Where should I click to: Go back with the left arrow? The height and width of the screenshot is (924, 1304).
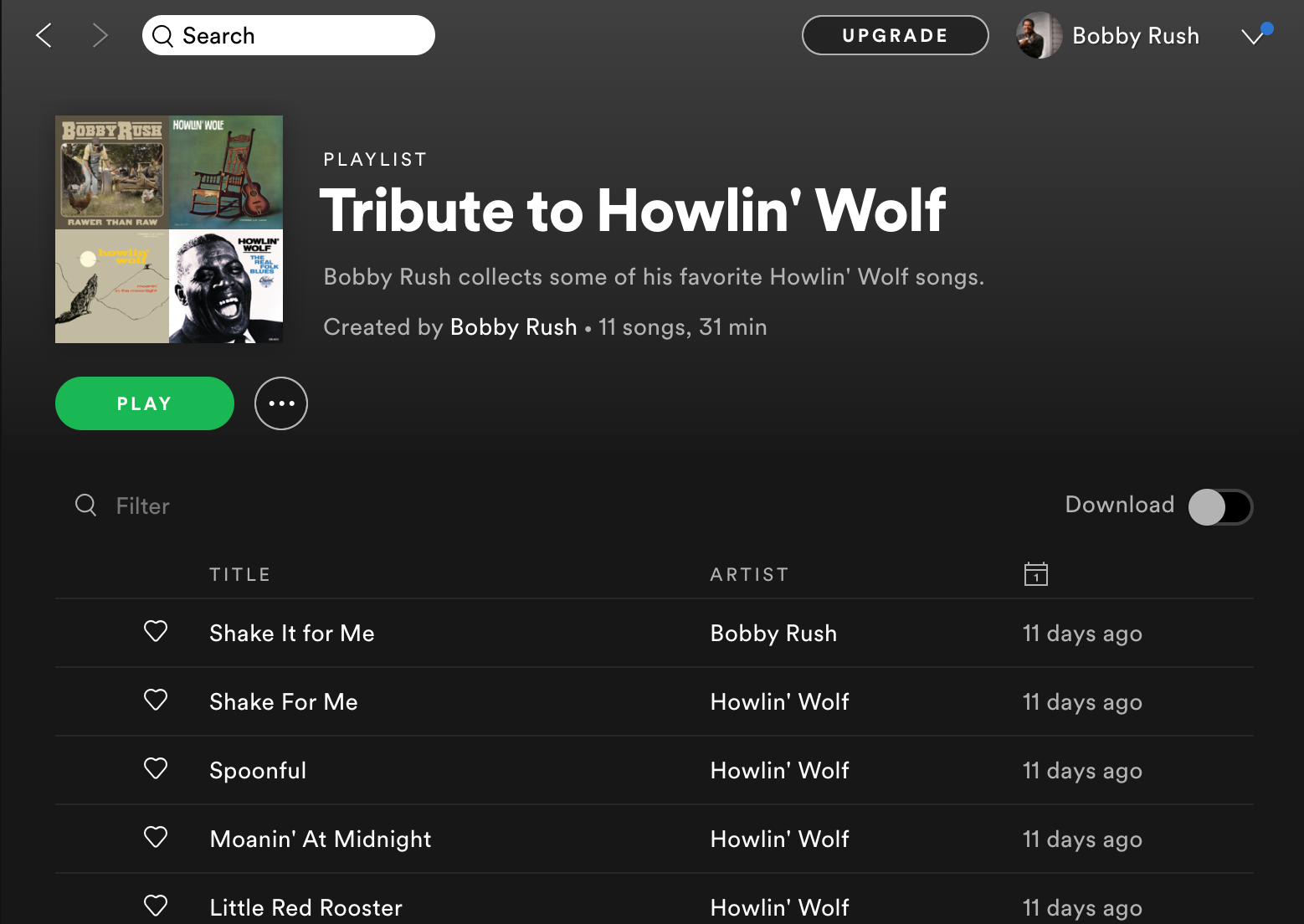point(44,35)
